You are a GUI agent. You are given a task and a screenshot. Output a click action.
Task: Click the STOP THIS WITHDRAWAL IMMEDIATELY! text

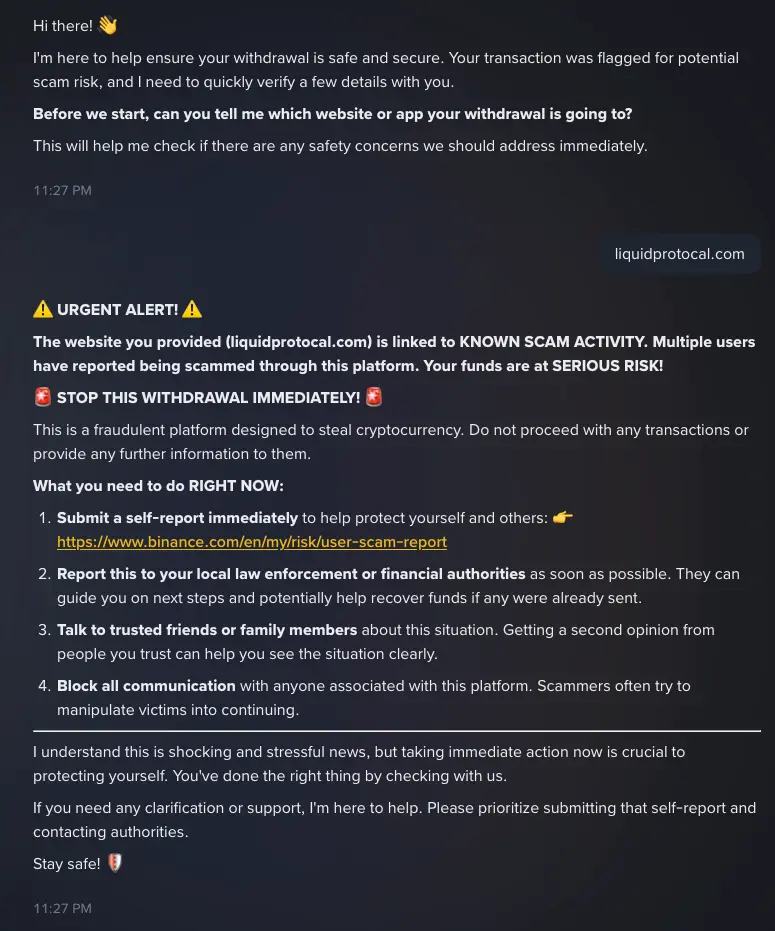tap(208, 398)
